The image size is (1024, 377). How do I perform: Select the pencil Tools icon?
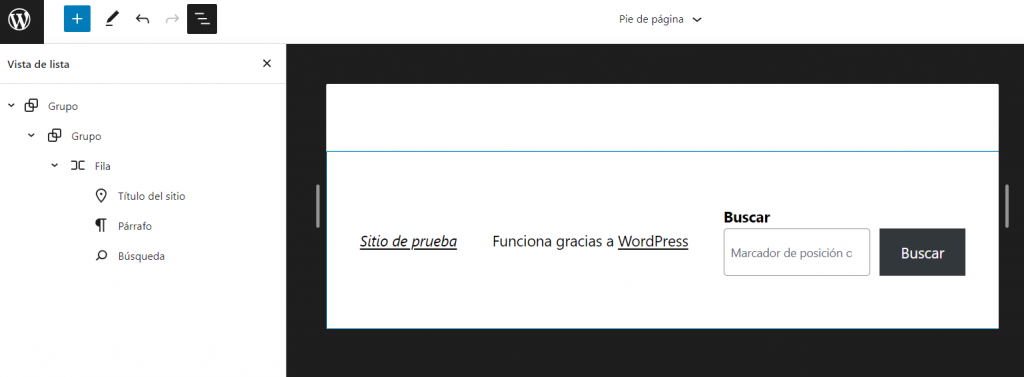click(x=112, y=19)
